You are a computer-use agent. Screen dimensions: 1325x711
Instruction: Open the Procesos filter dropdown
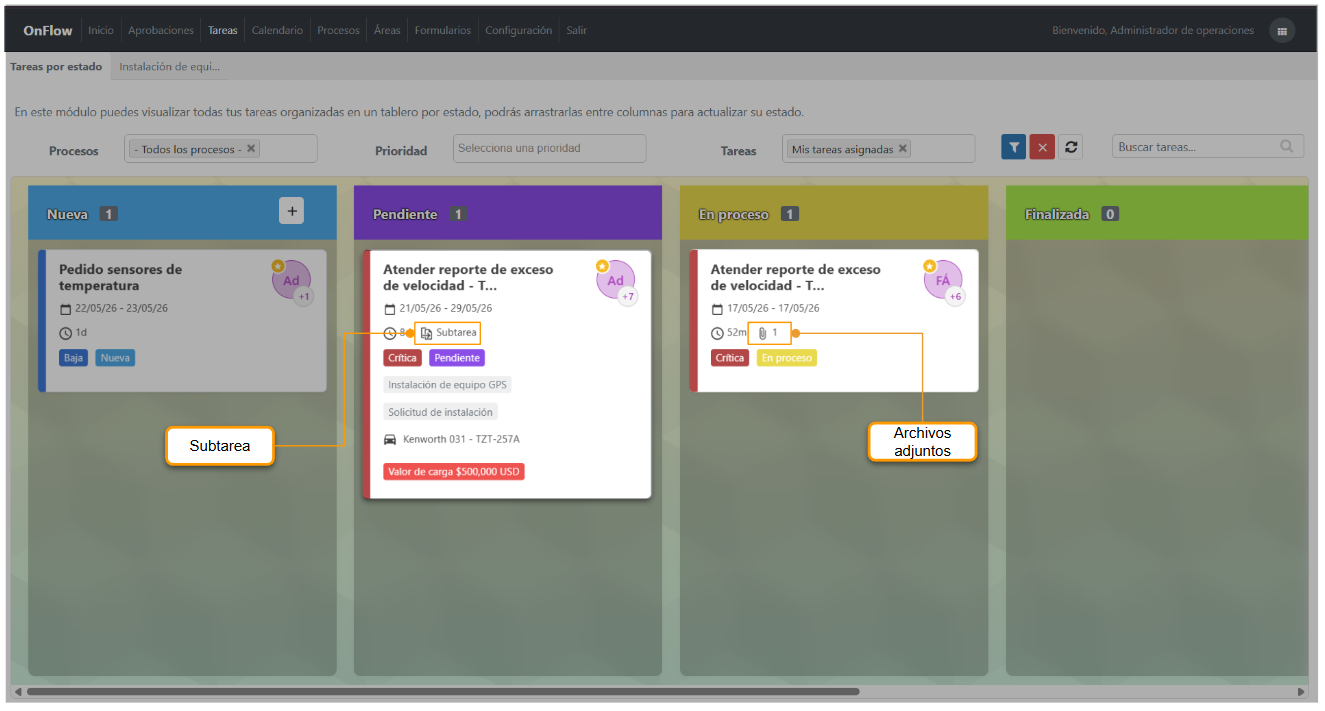[x=221, y=148]
